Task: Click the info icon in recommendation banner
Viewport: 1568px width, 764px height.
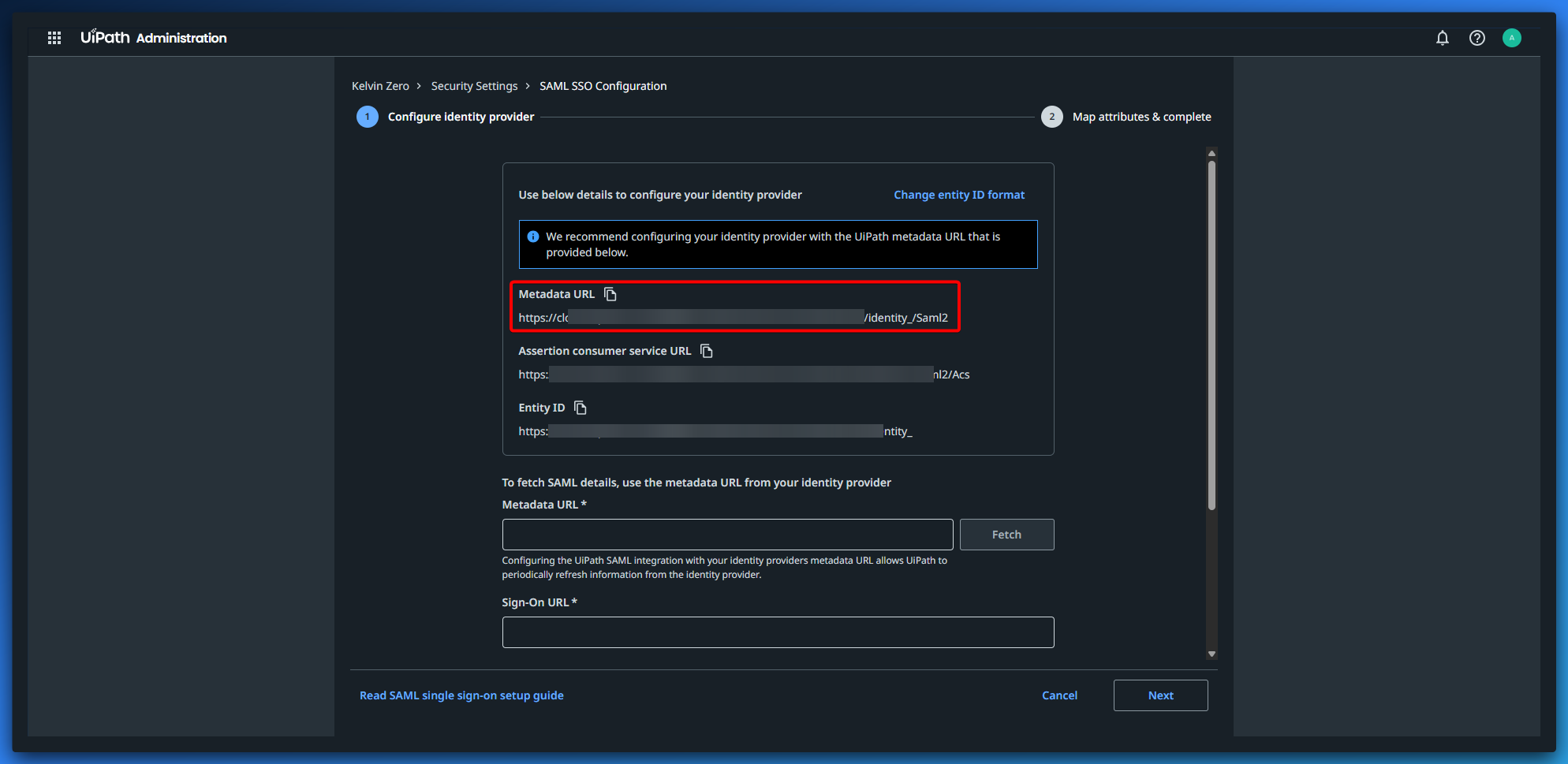Action: (533, 237)
